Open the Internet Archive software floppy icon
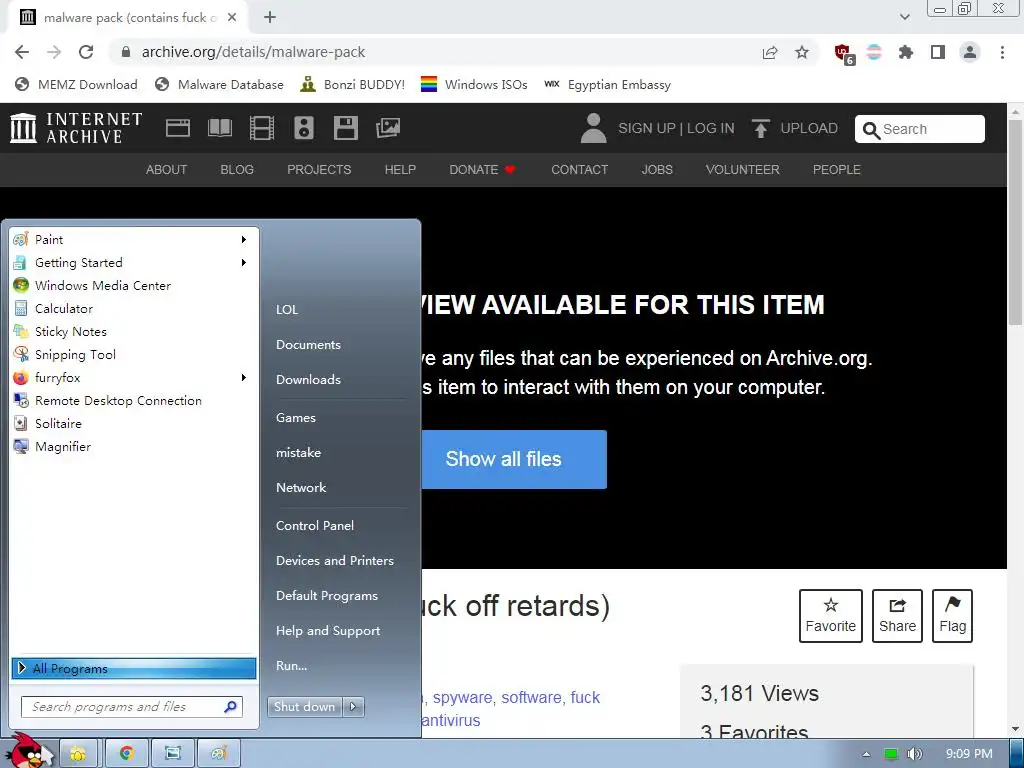1024x768 pixels. coord(345,128)
